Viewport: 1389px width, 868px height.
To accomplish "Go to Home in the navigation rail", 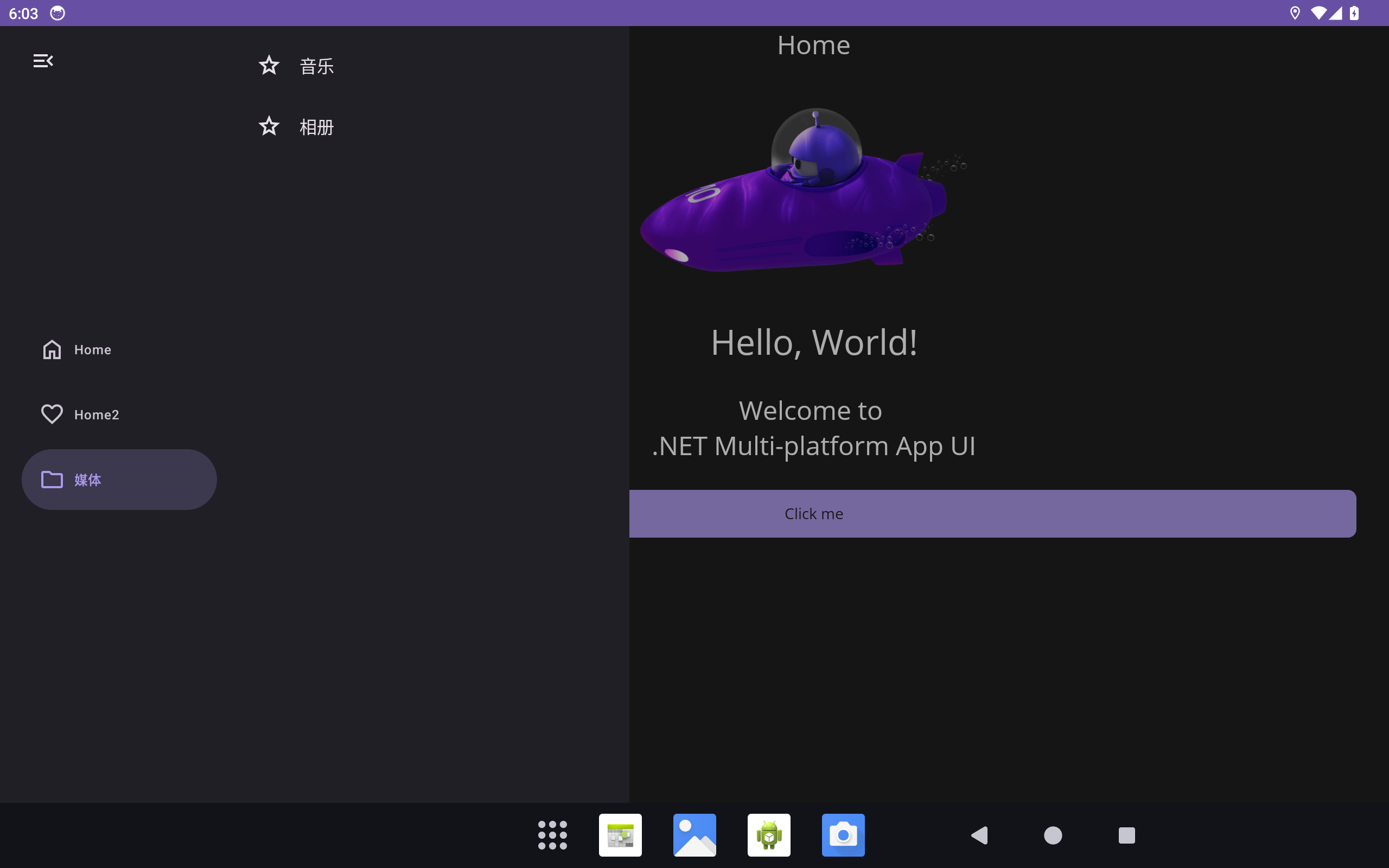I will click(x=119, y=349).
